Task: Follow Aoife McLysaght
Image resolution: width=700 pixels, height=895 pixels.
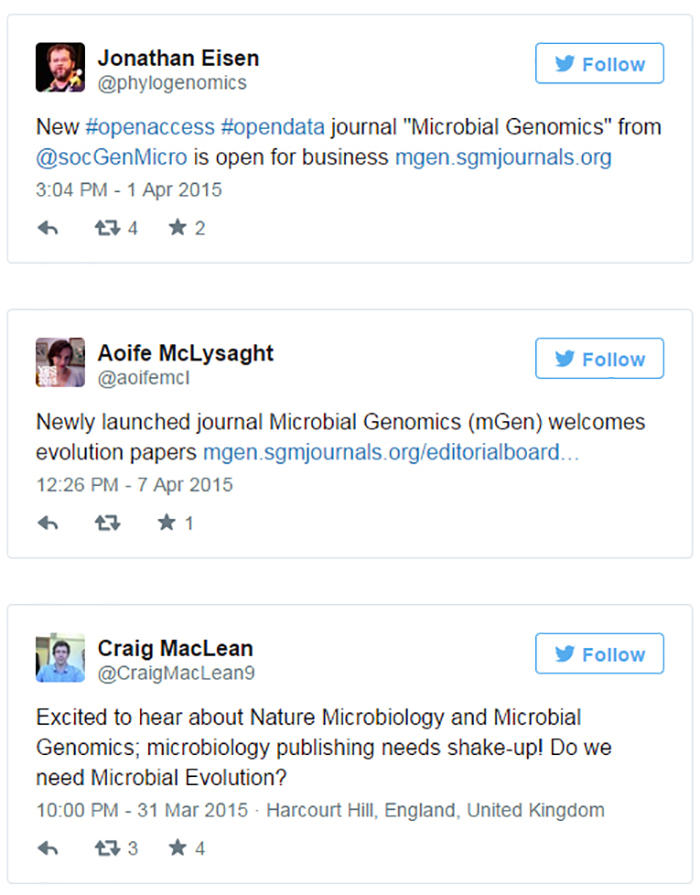Action: [600, 358]
